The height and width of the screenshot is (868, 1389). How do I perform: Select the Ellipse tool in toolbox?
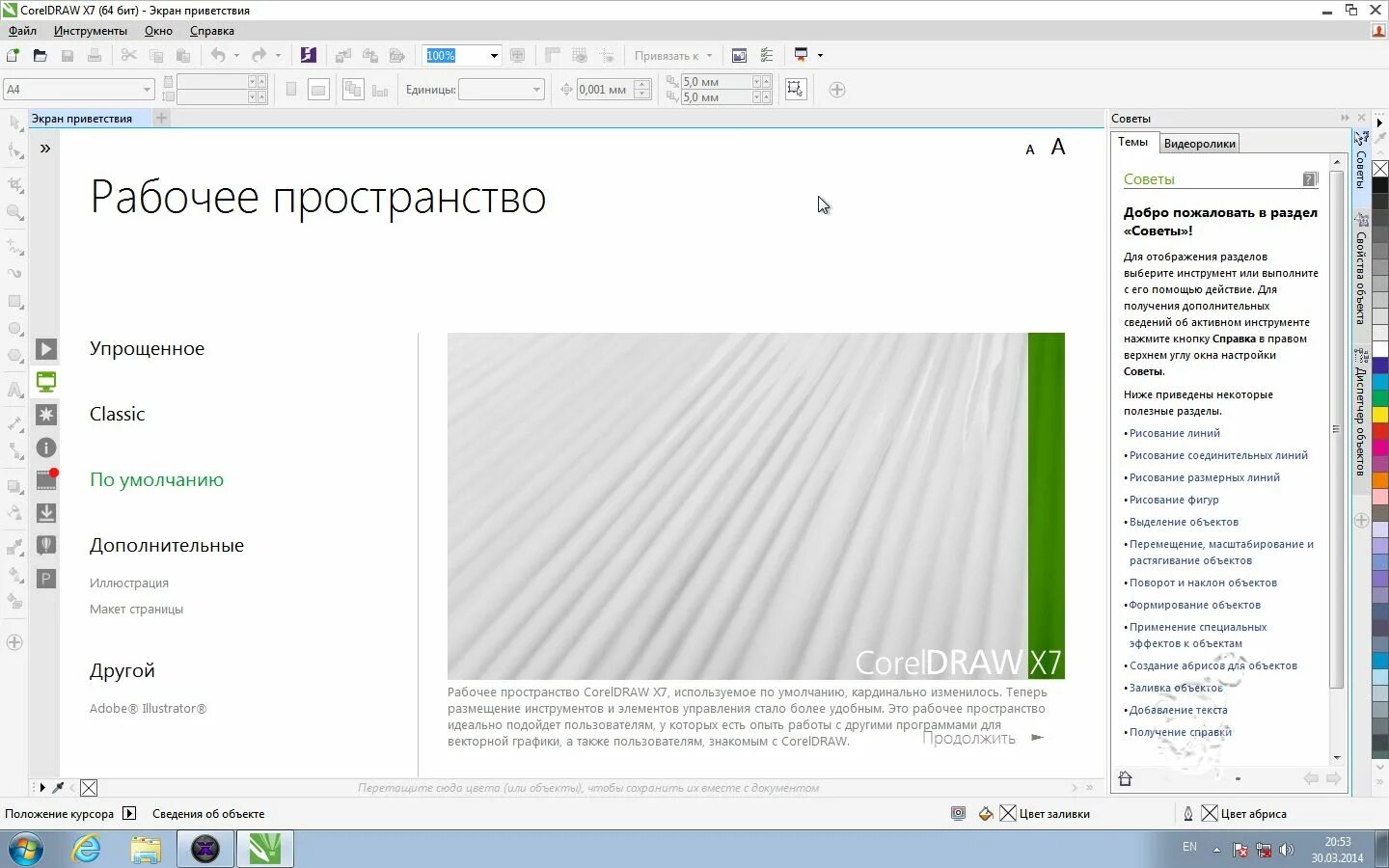[14, 329]
